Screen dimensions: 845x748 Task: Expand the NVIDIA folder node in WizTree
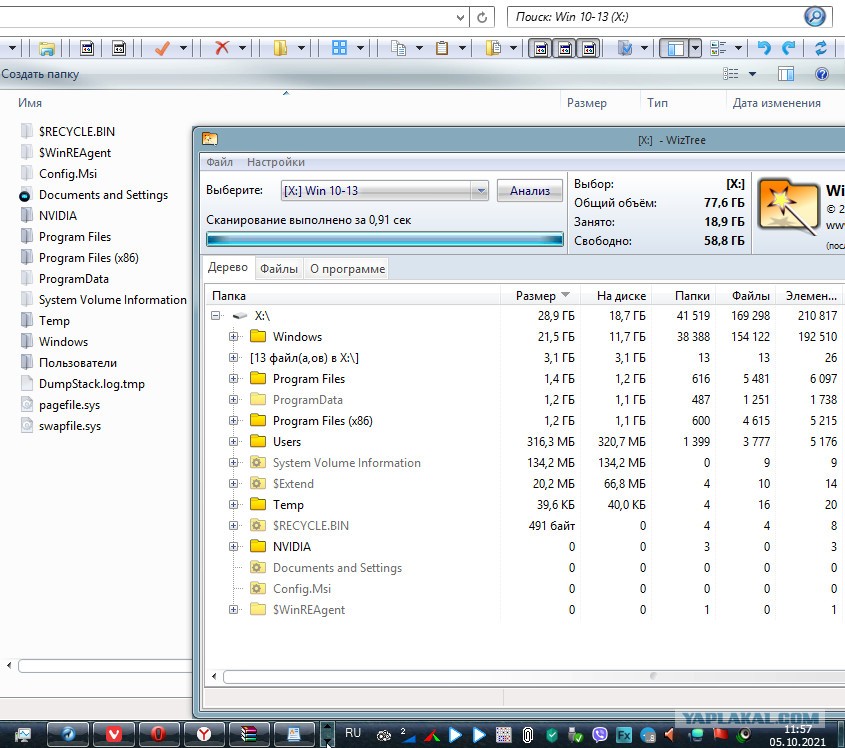233,547
